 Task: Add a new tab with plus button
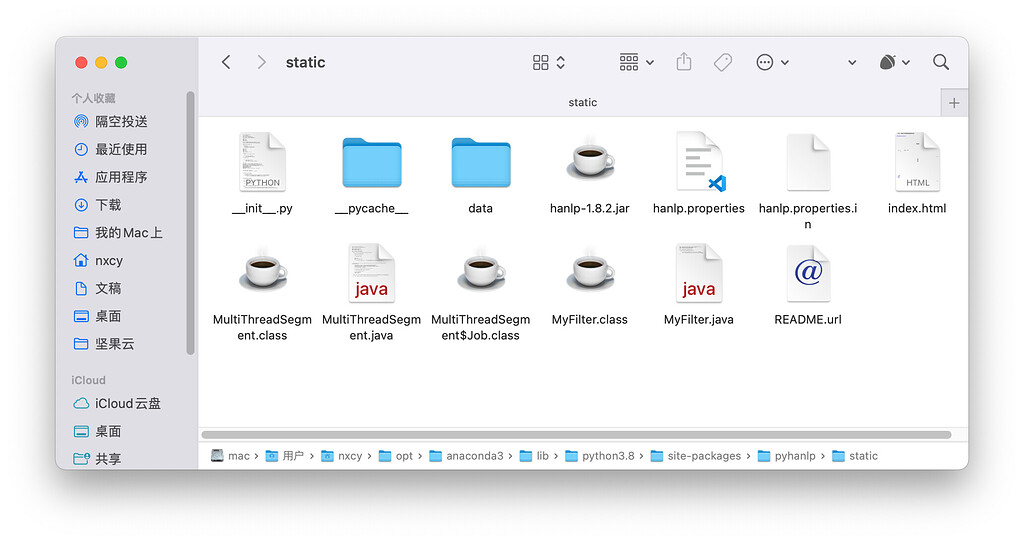pos(954,103)
